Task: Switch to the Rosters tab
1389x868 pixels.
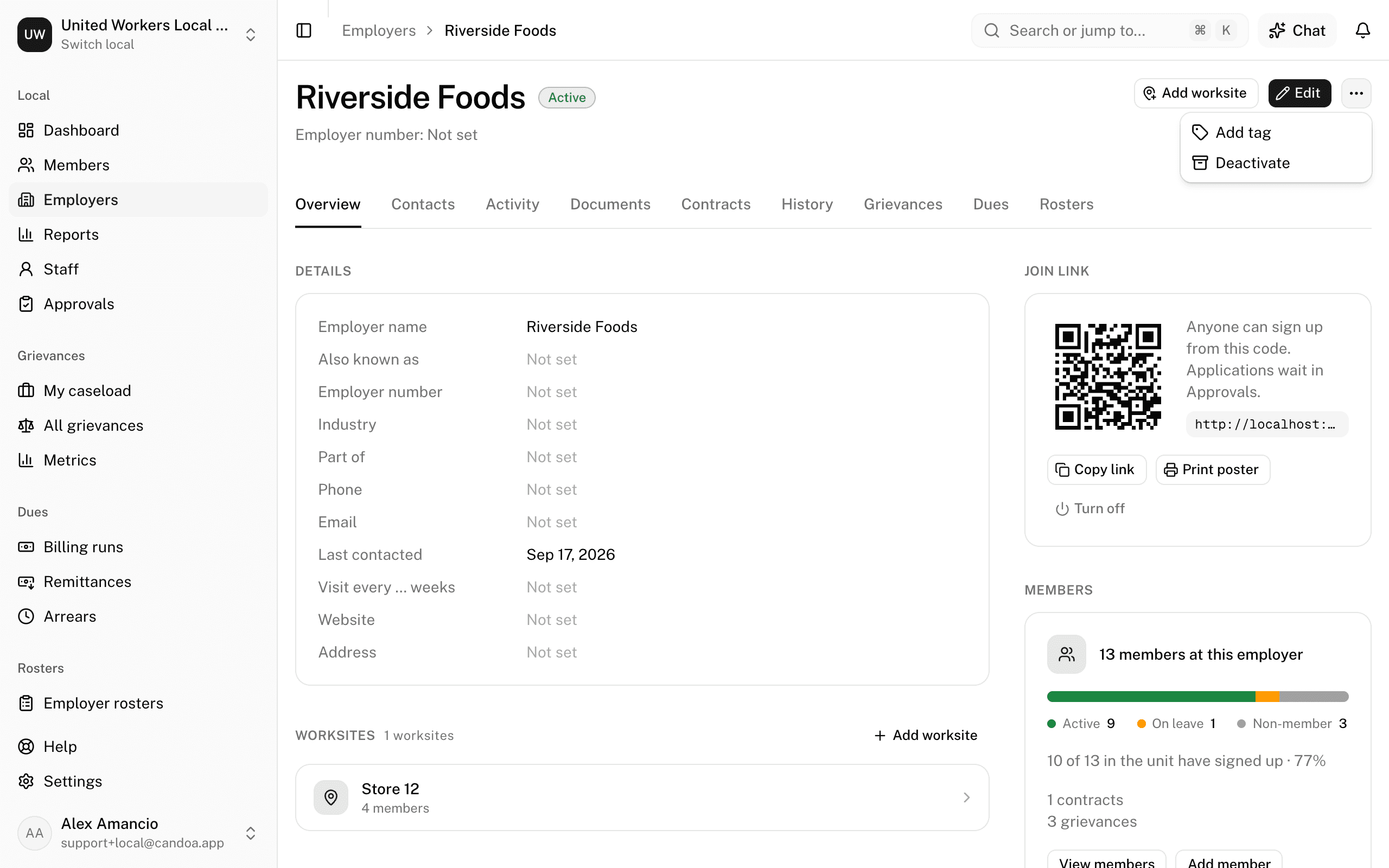Action: (x=1066, y=205)
